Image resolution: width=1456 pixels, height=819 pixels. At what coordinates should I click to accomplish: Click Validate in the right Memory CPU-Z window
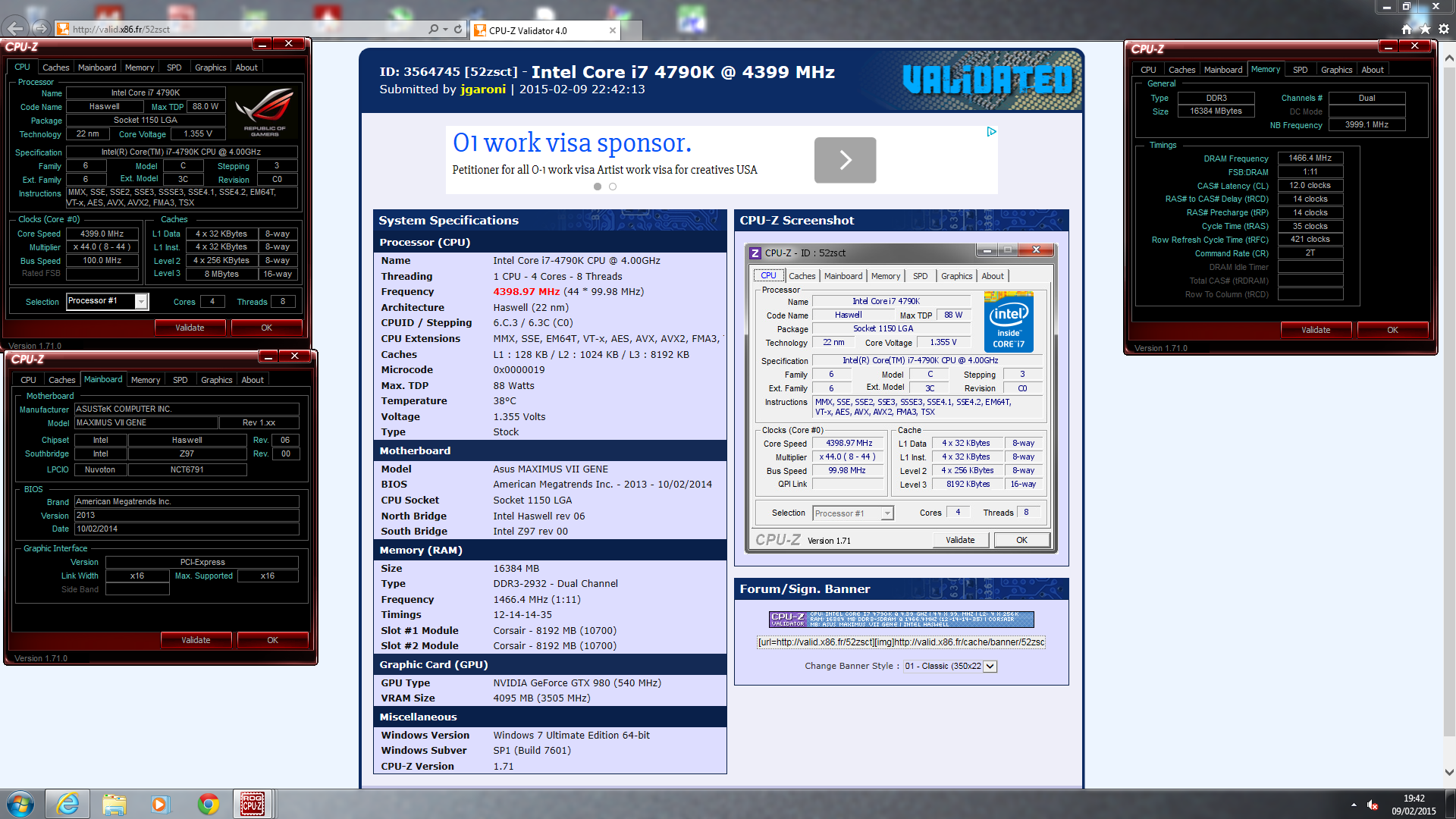1316,330
